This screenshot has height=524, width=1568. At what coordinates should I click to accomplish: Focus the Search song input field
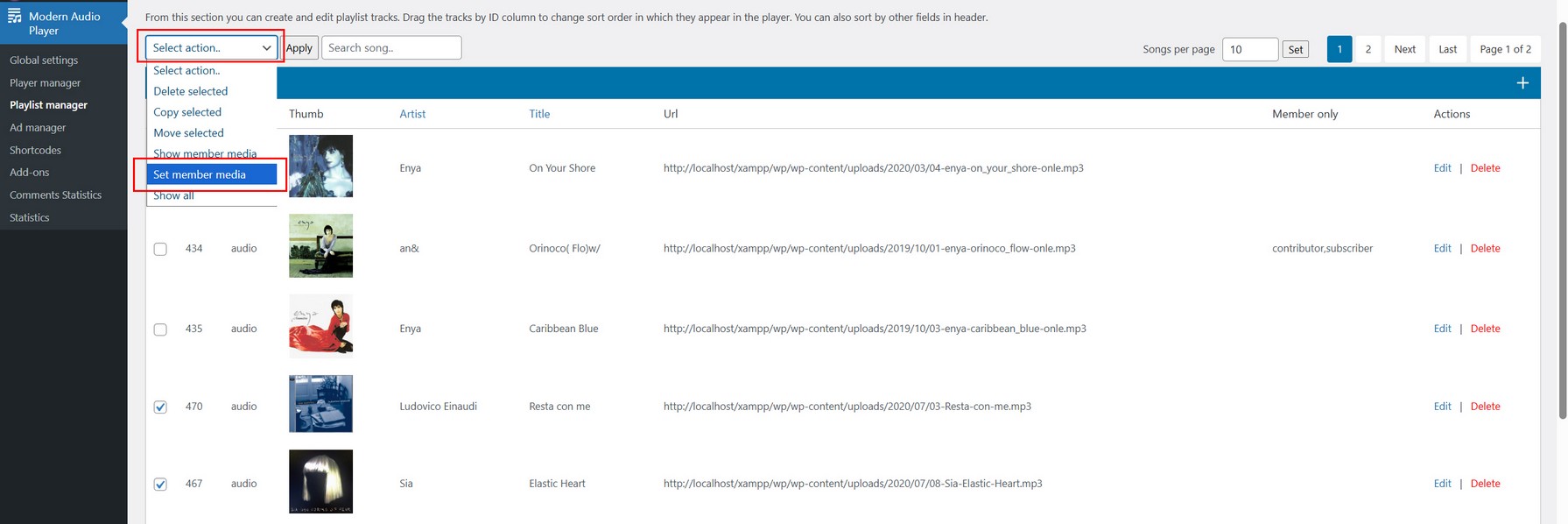tap(391, 47)
